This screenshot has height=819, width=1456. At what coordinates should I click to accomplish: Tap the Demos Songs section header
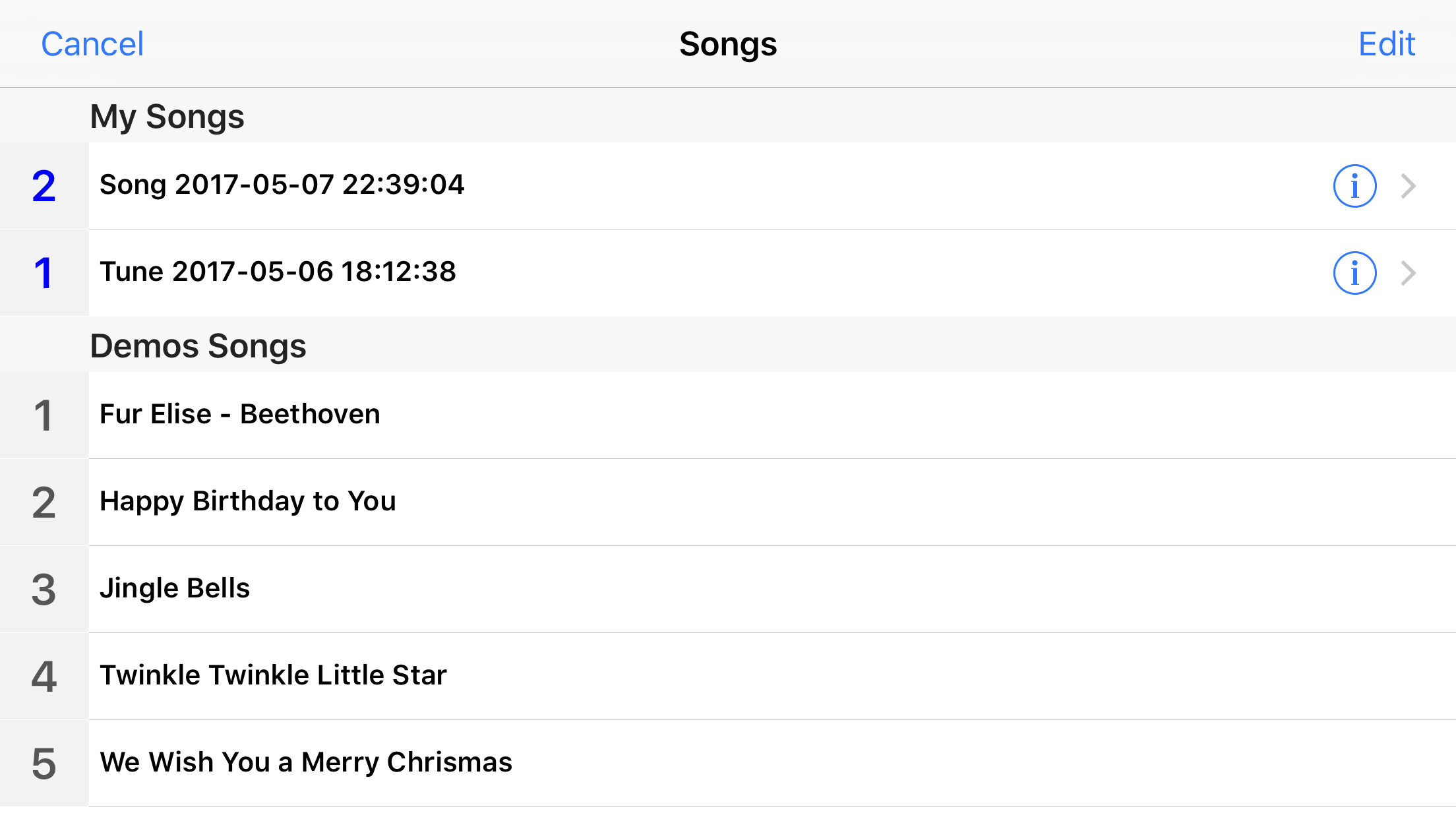(198, 346)
